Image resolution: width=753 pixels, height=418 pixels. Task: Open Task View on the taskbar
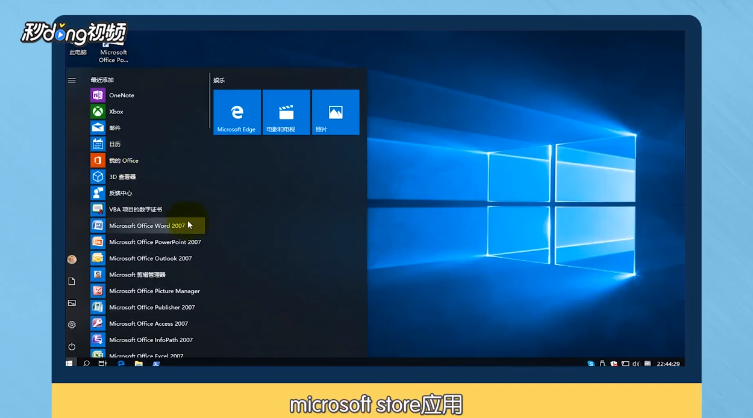click(x=103, y=364)
